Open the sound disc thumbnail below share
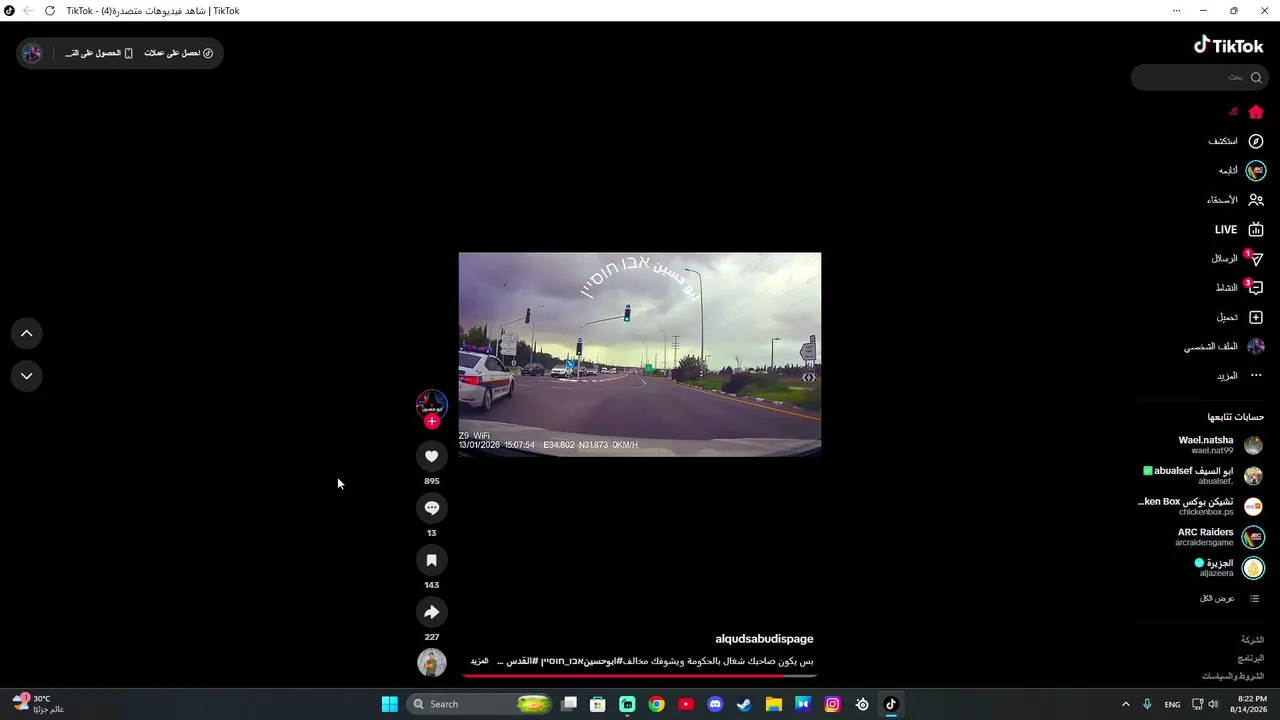Viewport: 1280px width, 720px height. point(432,662)
